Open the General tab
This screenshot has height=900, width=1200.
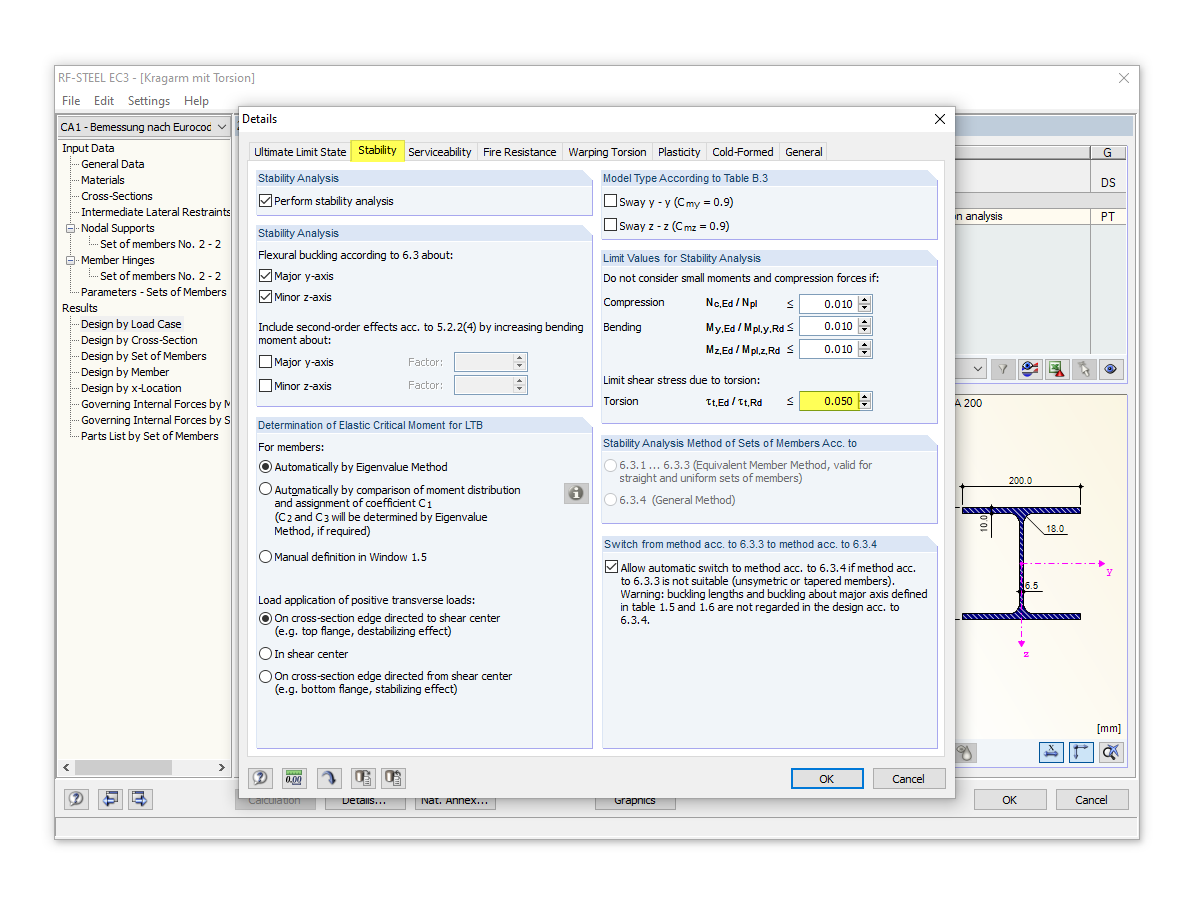[x=804, y=152]
